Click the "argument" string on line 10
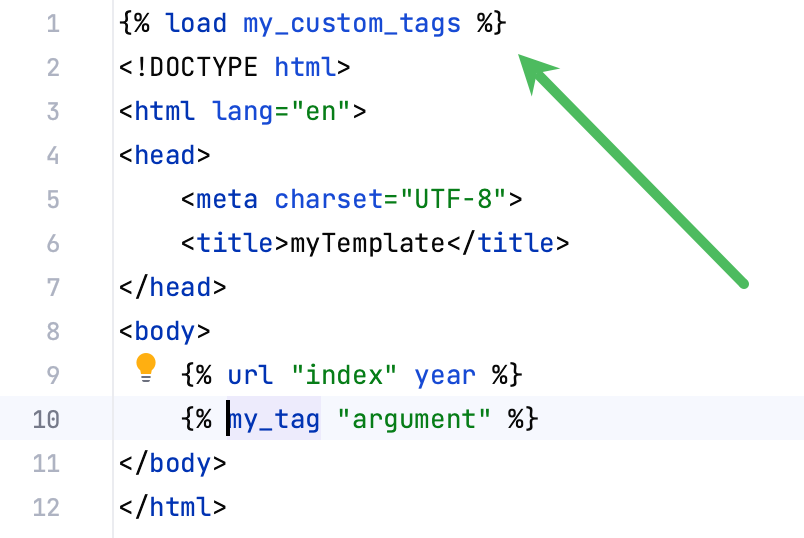The width and height of the screenshot is (804, 538). tap(414, 419)
